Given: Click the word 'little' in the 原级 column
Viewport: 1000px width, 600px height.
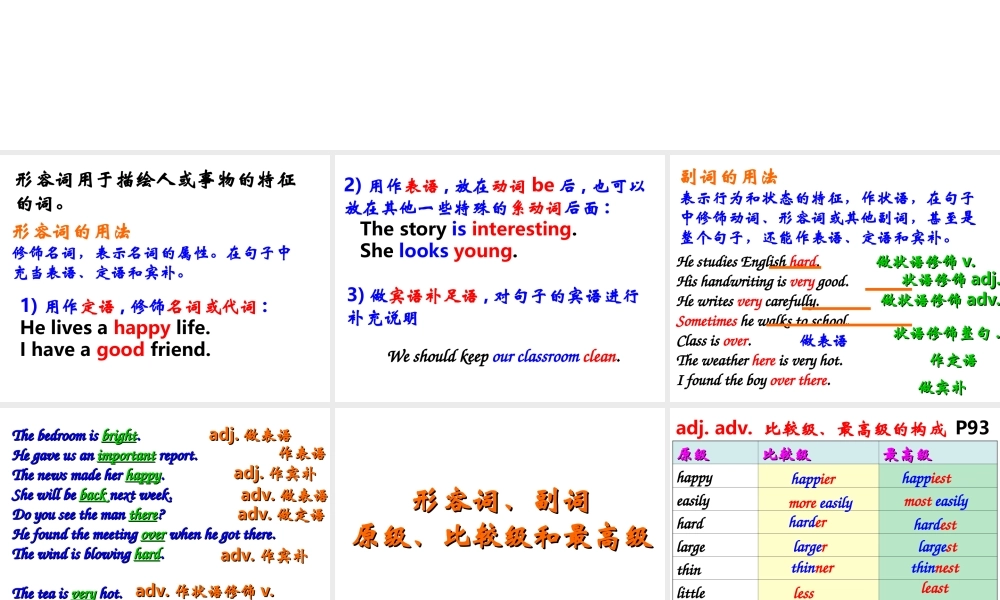Looking at the screenshot, I should 691,592.
